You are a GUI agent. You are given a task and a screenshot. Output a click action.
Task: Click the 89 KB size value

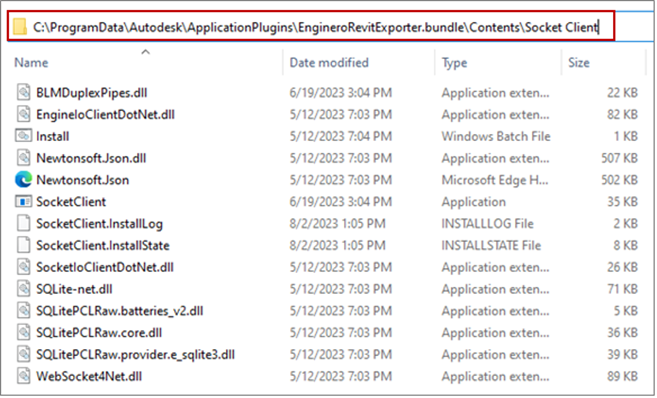(x=622, y=376)
